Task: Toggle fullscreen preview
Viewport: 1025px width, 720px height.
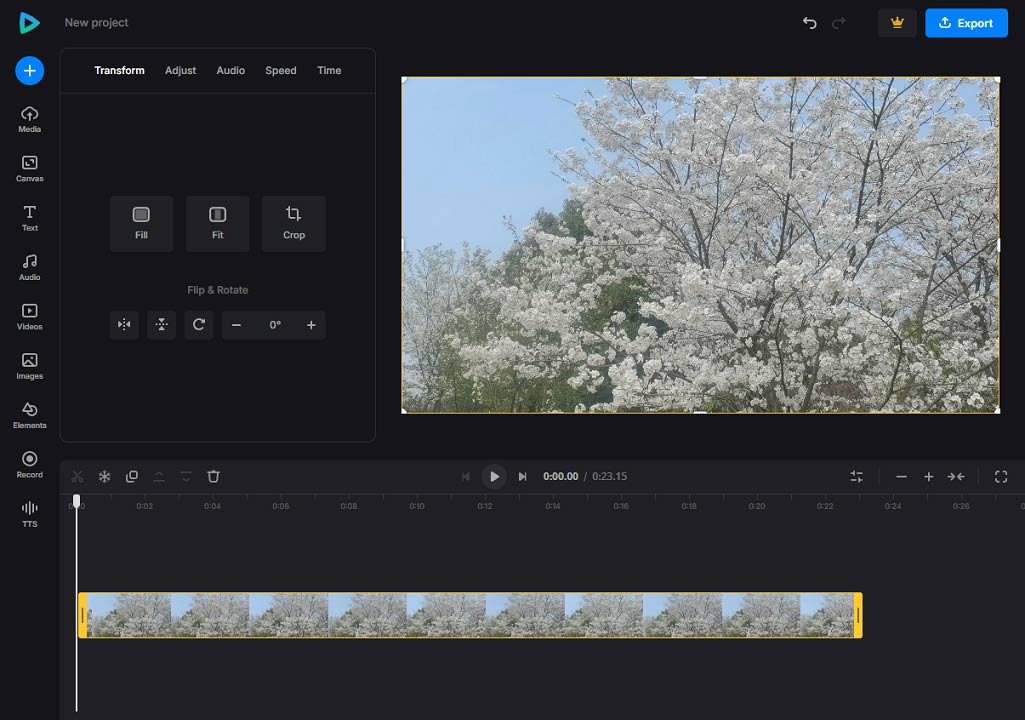Action: (1001, 477)
